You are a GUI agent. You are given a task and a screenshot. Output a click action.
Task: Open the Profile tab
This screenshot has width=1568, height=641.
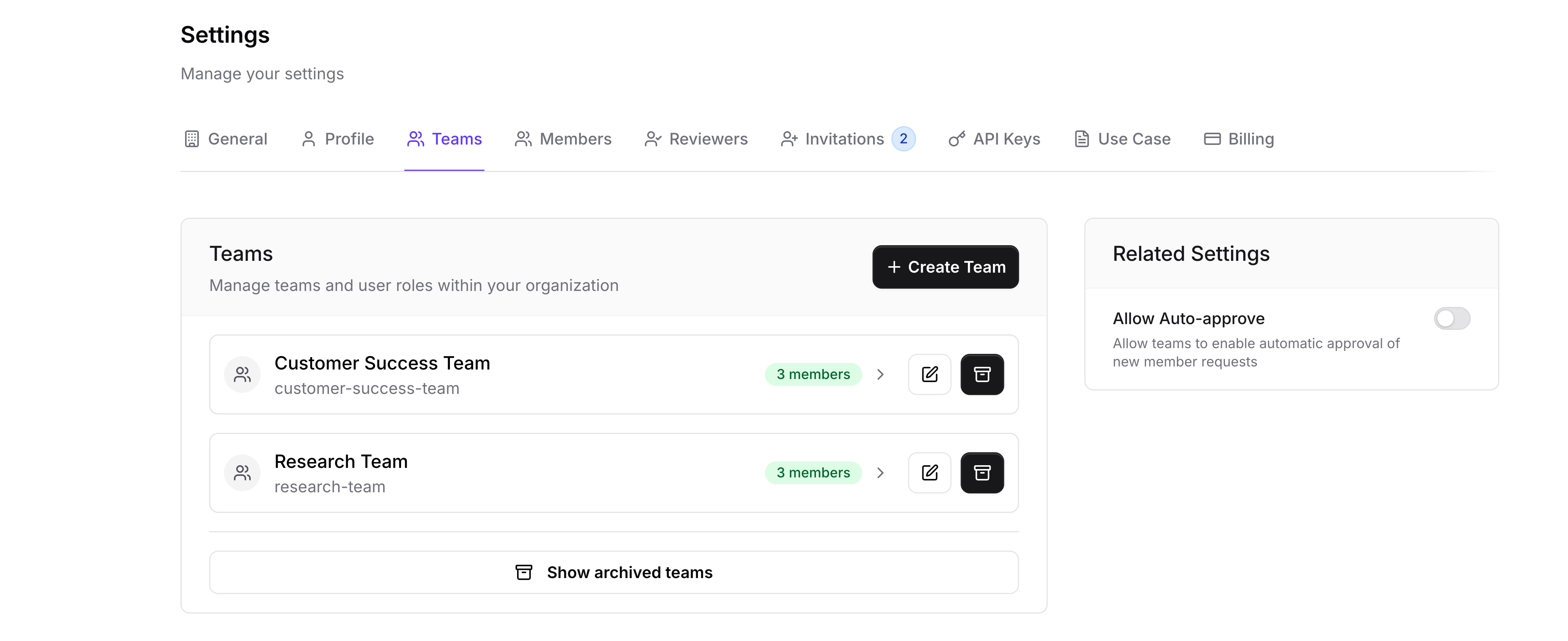pos(338,139)
